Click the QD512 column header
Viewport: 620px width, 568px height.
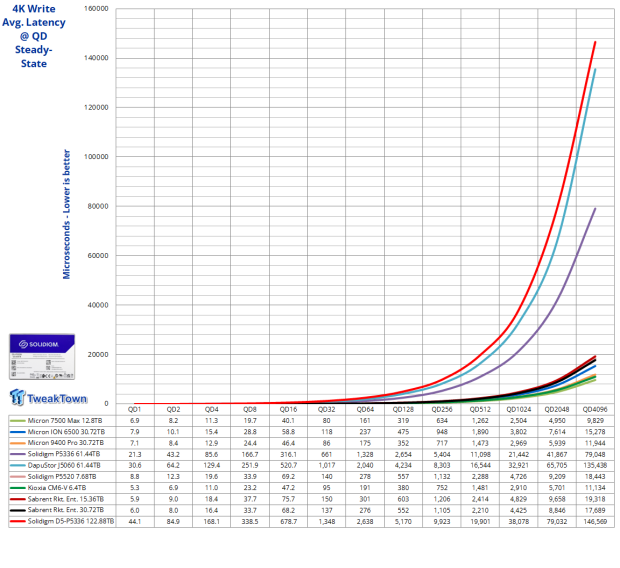pos(480,409)
